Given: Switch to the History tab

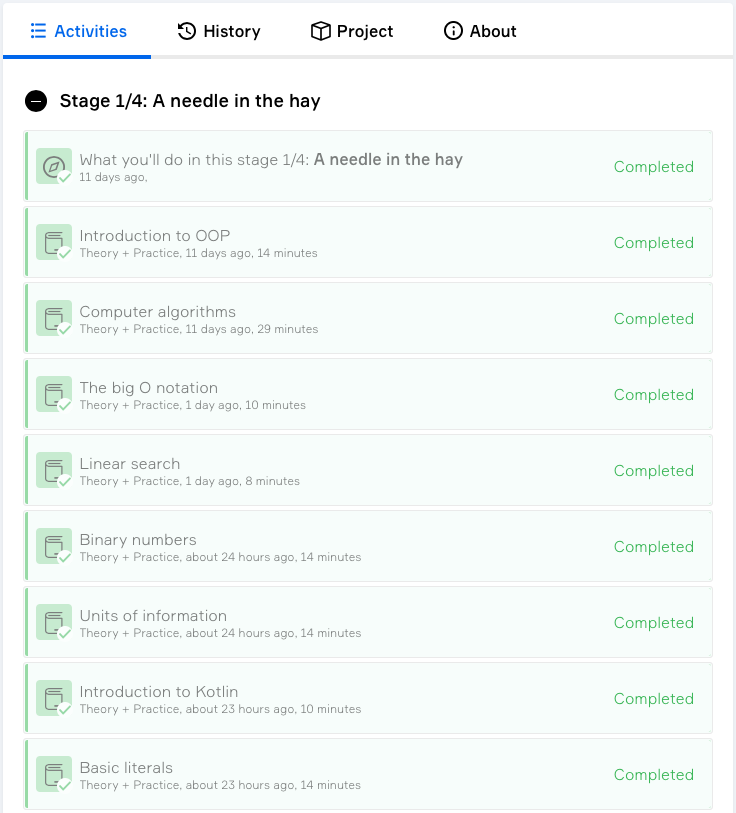Looking at the screenshot, I should [219, 31].
